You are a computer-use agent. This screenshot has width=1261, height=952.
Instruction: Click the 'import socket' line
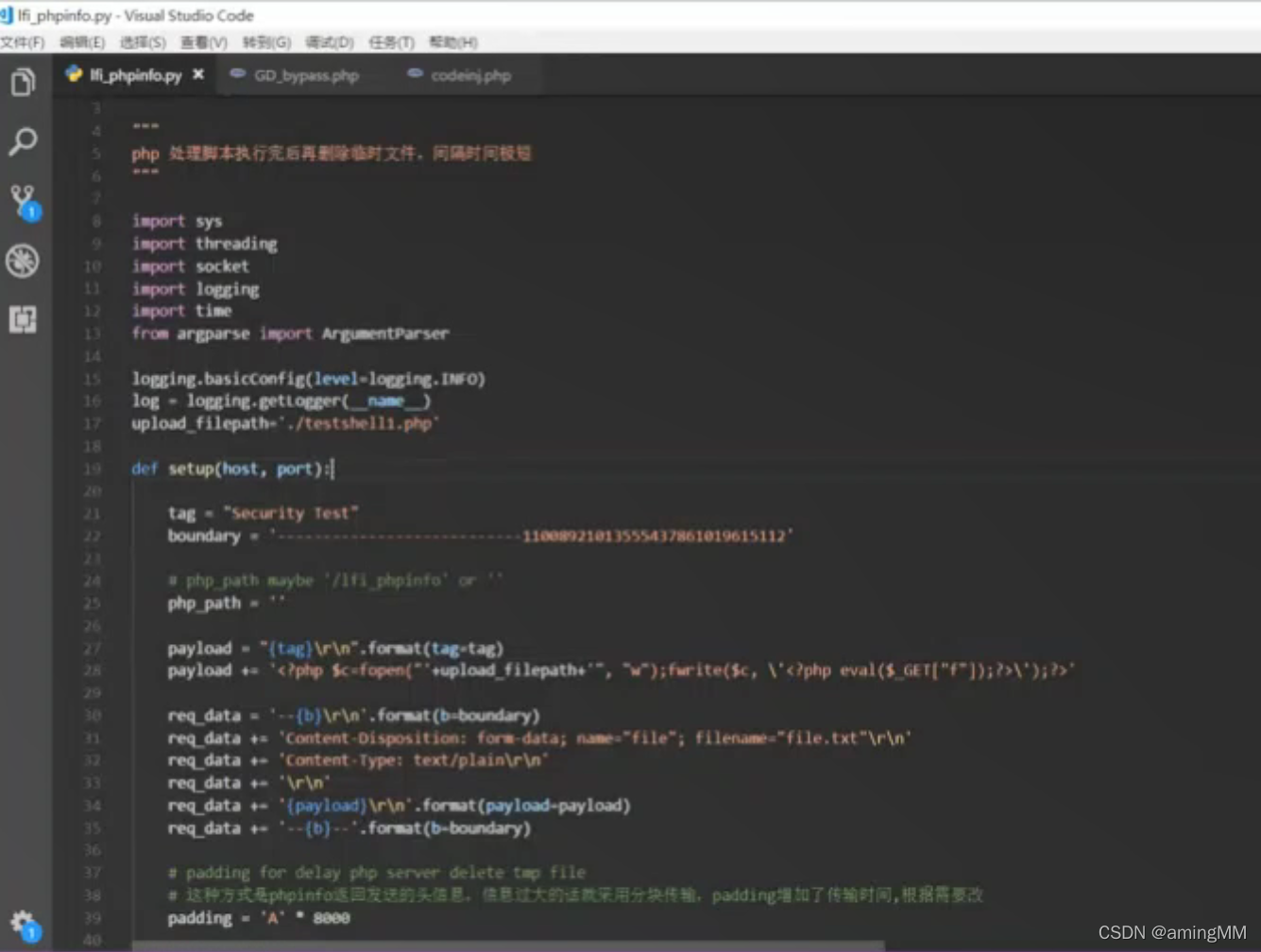(x=191, y=266)
